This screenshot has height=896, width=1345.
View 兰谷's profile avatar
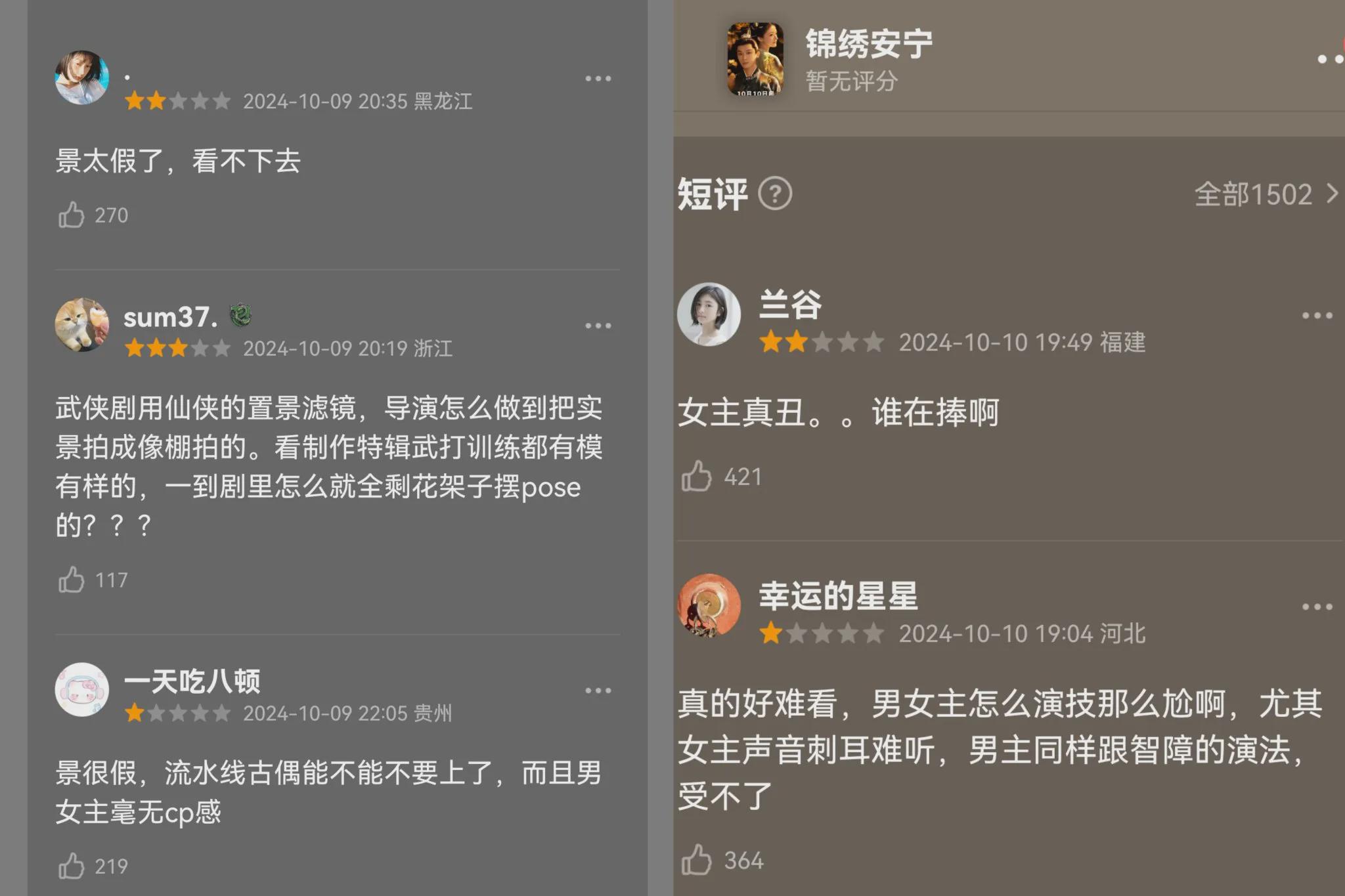[x=709, y=314]
